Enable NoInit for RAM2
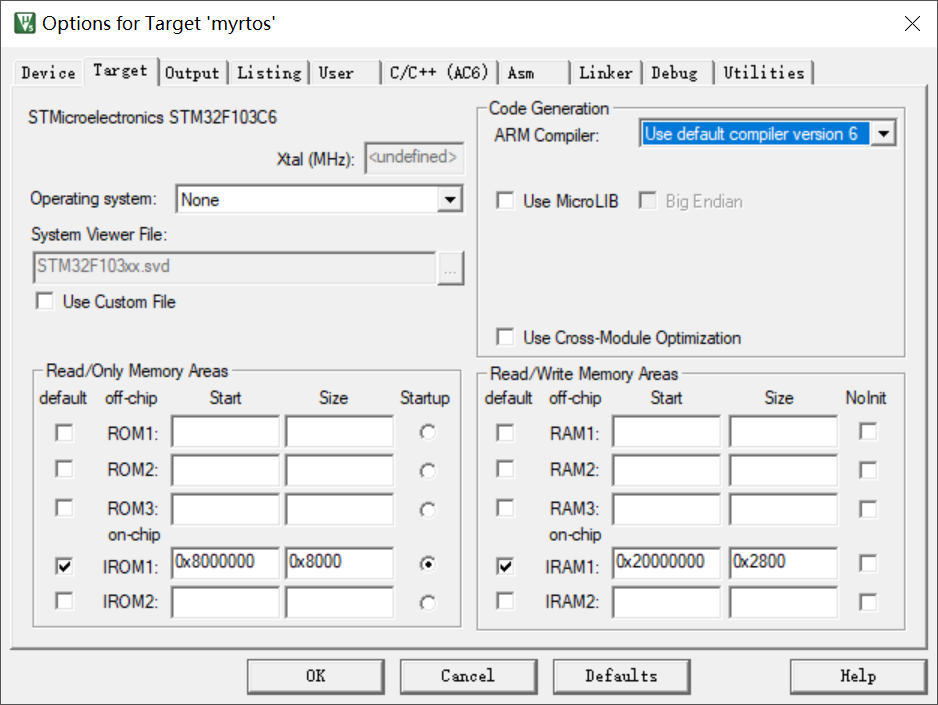Image resolution: width=938 pixels, height=705 pixels. (x=868, y=470)
